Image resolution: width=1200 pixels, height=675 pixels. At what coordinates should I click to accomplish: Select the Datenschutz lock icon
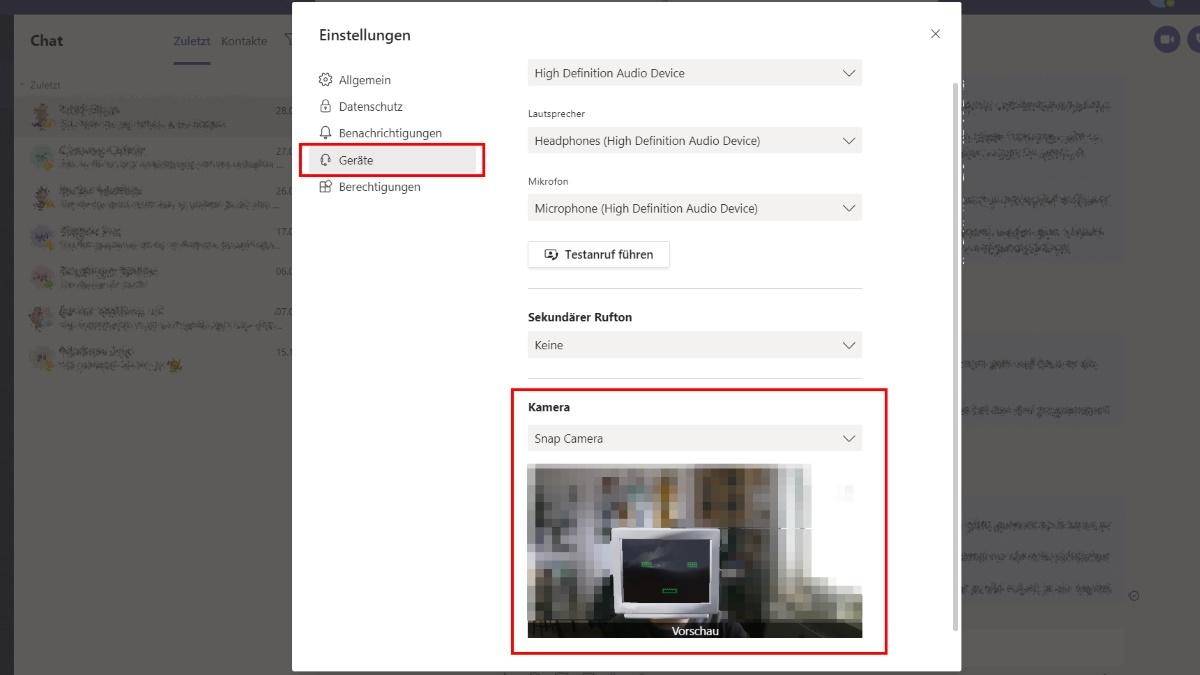[x=325, y=106]
